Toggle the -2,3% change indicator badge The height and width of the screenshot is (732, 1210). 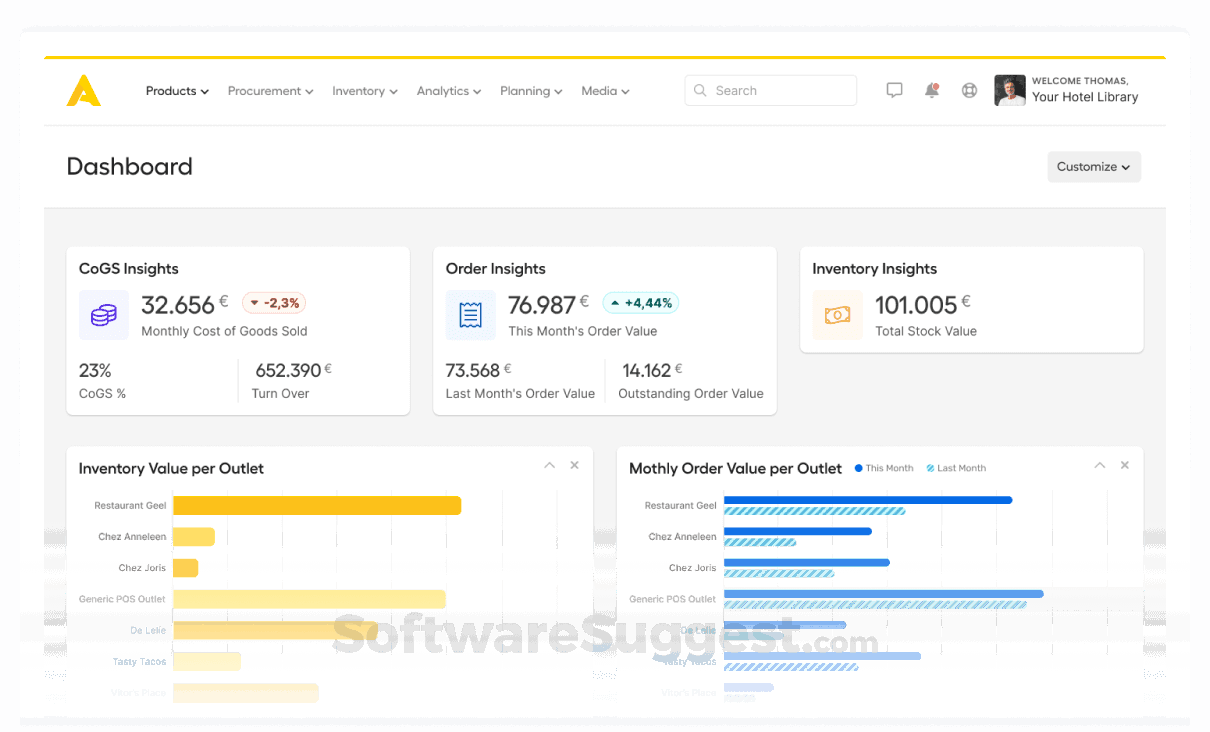click(x=273, y=302)
